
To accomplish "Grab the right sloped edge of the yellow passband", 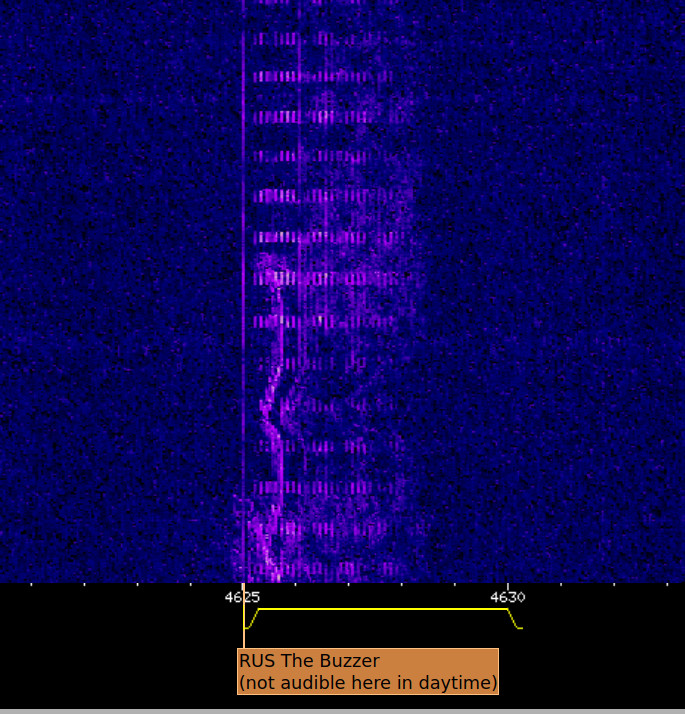I will click(514, 619).
